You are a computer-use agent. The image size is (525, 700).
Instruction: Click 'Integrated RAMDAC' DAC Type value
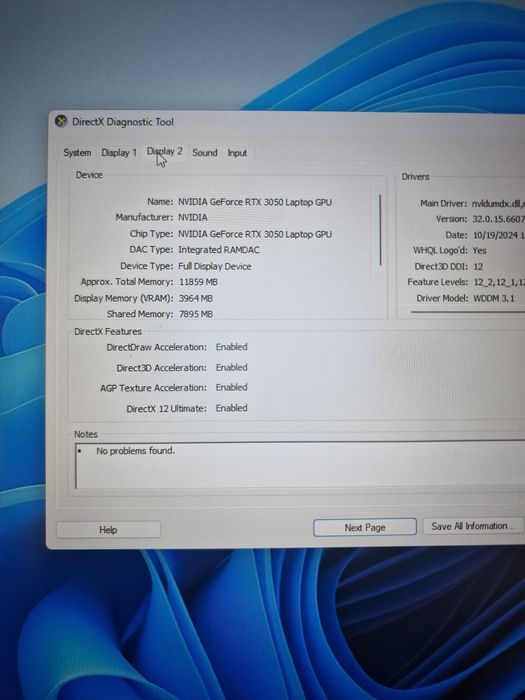(x=219, y=250)
